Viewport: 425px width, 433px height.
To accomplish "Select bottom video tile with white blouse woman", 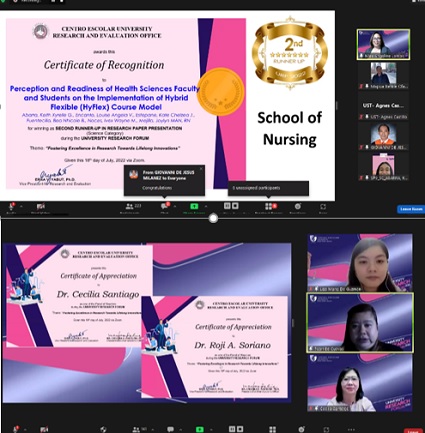I will [360, 383].
